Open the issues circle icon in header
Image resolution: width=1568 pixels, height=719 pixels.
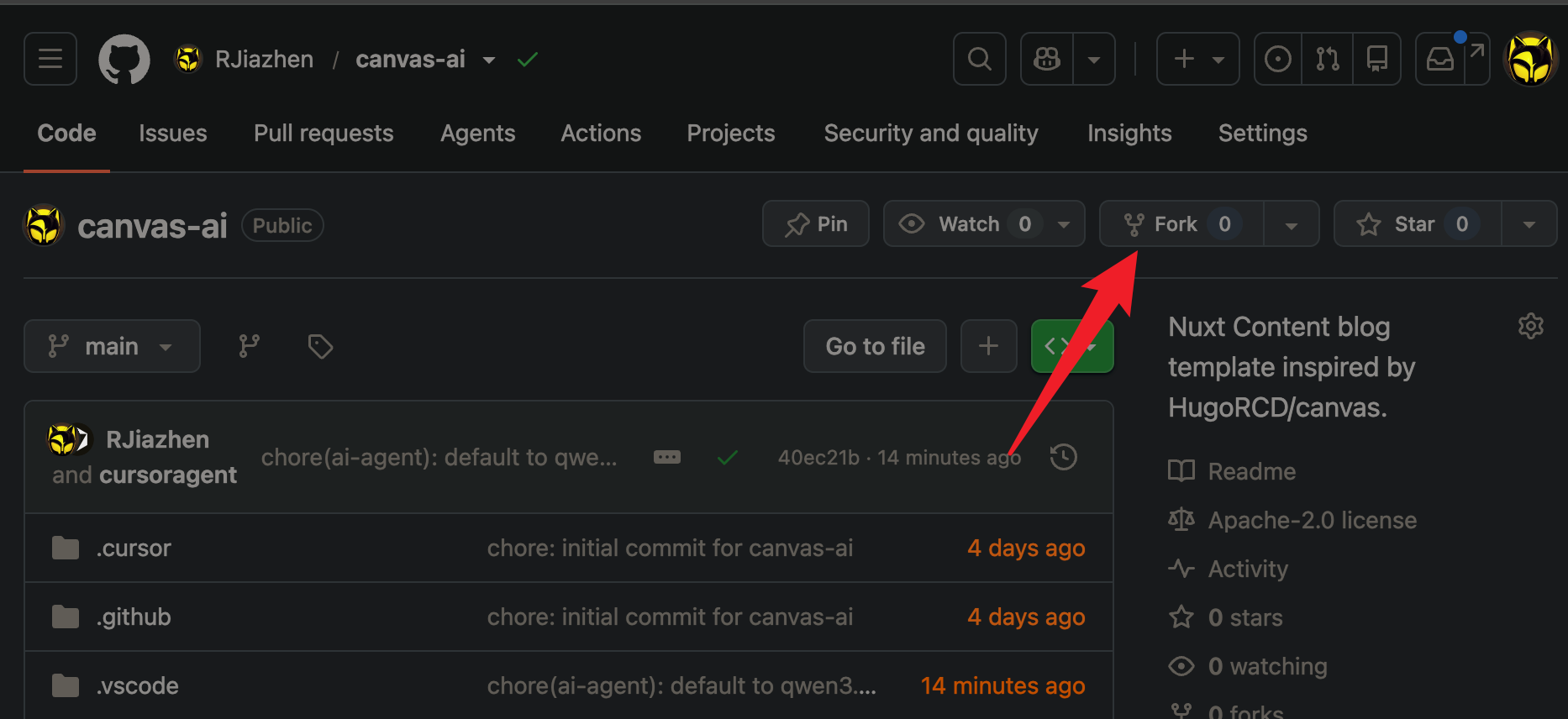(x=1278, y=59)
